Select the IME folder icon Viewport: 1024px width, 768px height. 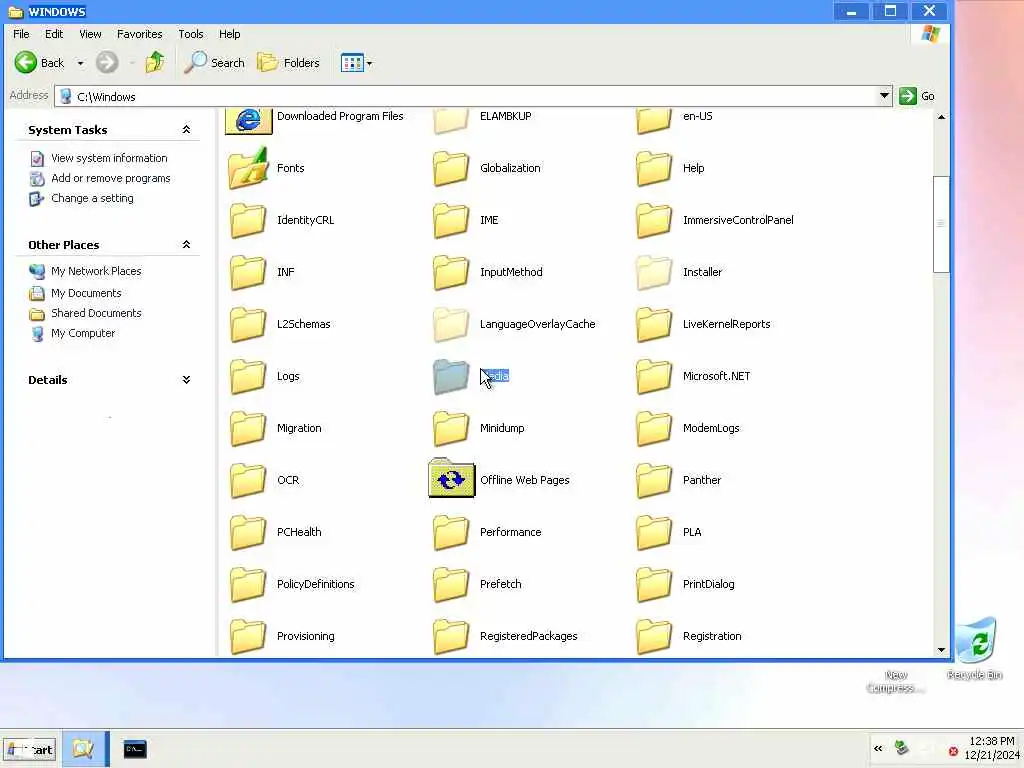tap(451, 220)
